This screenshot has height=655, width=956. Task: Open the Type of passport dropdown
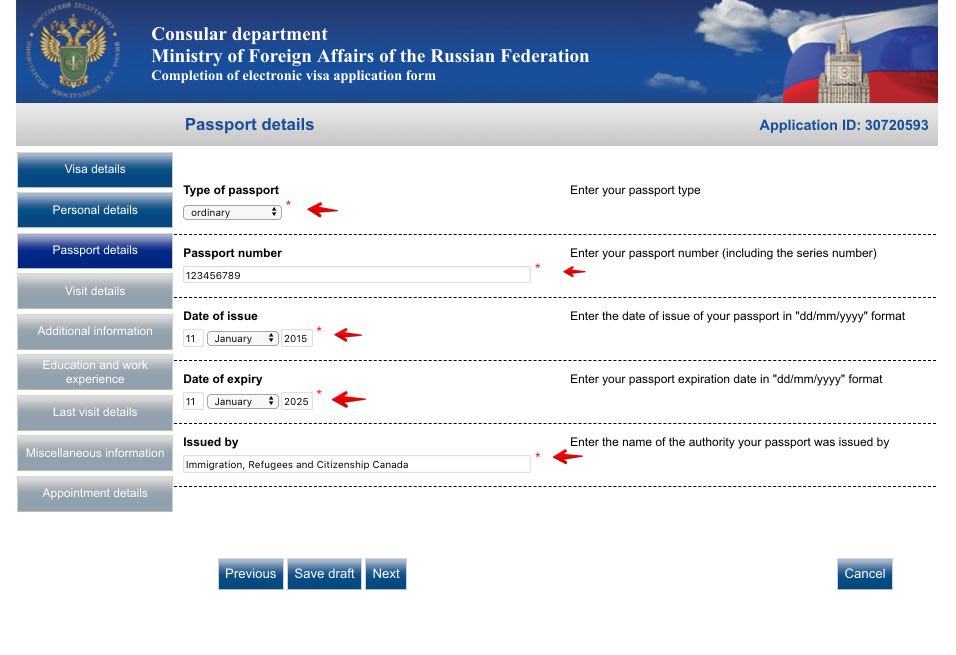pos(232,212)
